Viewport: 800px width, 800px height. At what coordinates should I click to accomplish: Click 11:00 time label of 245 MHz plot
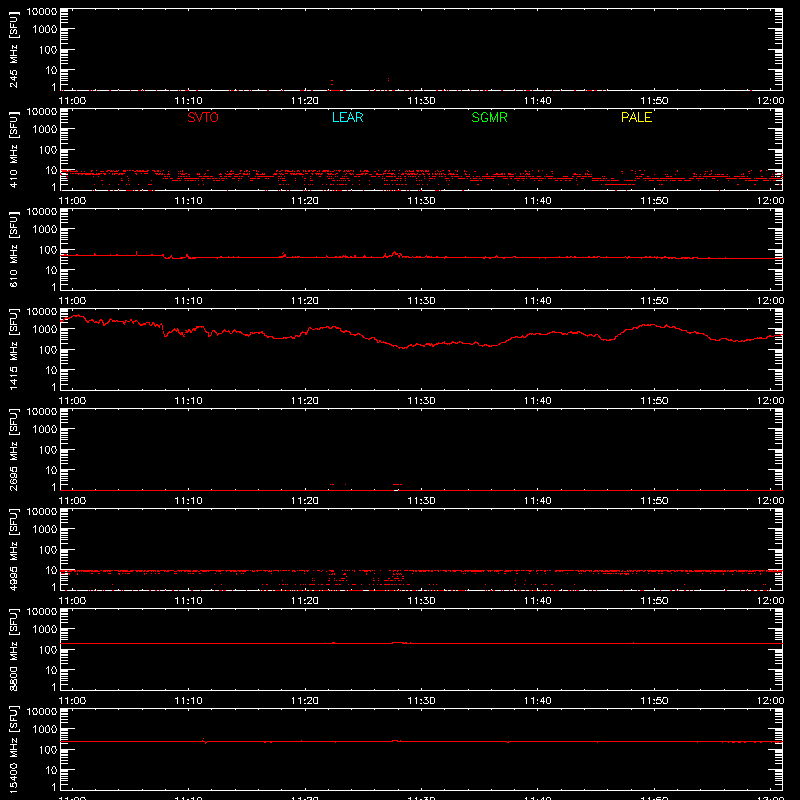point(72,101)
